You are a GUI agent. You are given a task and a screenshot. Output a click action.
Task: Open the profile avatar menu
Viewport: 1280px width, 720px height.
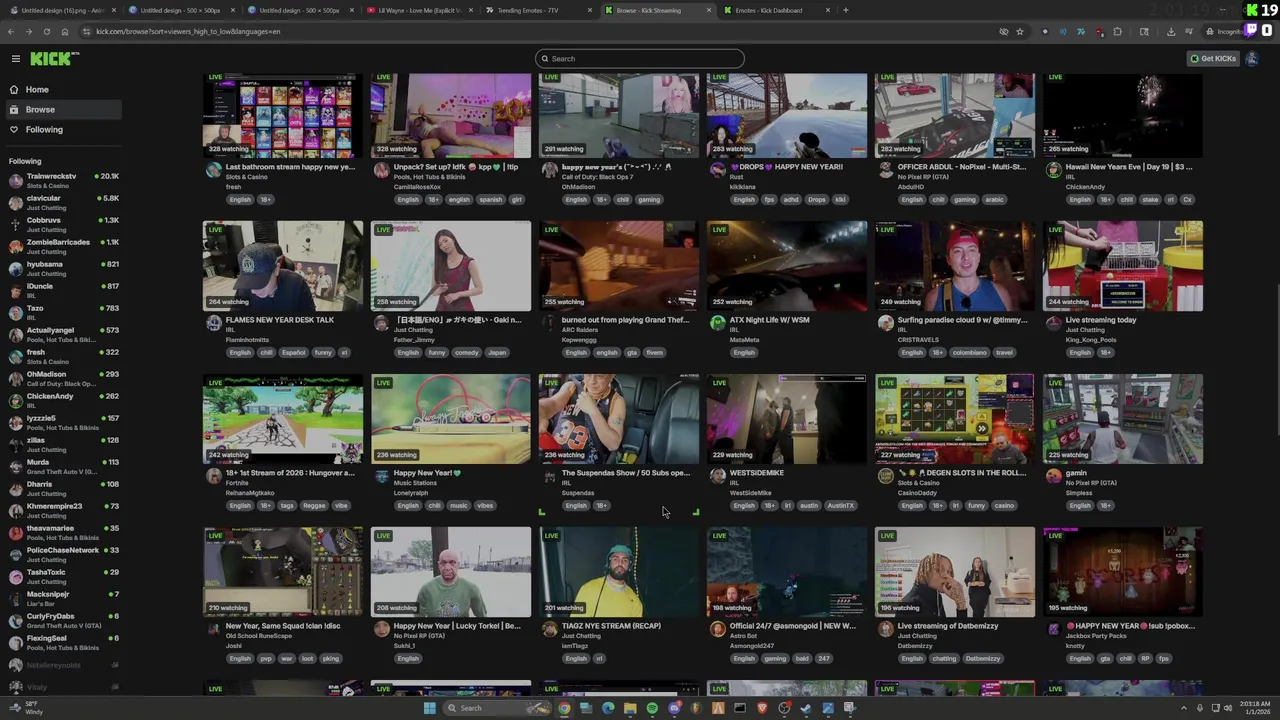pos(1252,59)
